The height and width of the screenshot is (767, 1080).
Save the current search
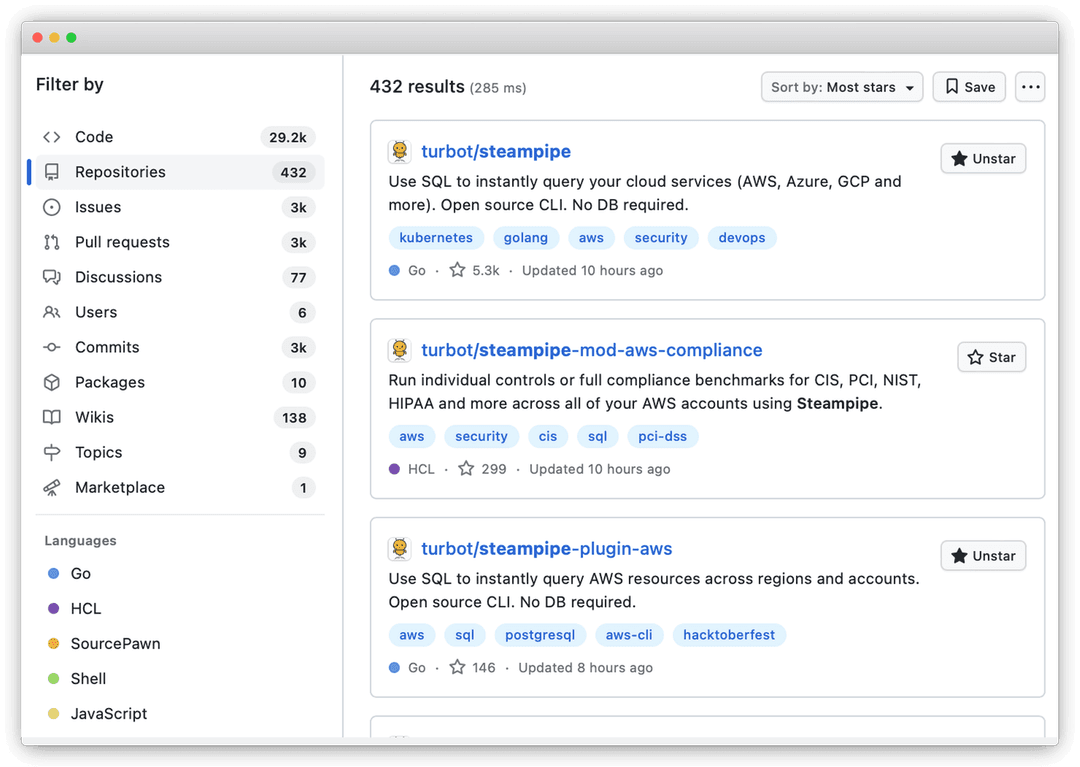pos(969,87)
